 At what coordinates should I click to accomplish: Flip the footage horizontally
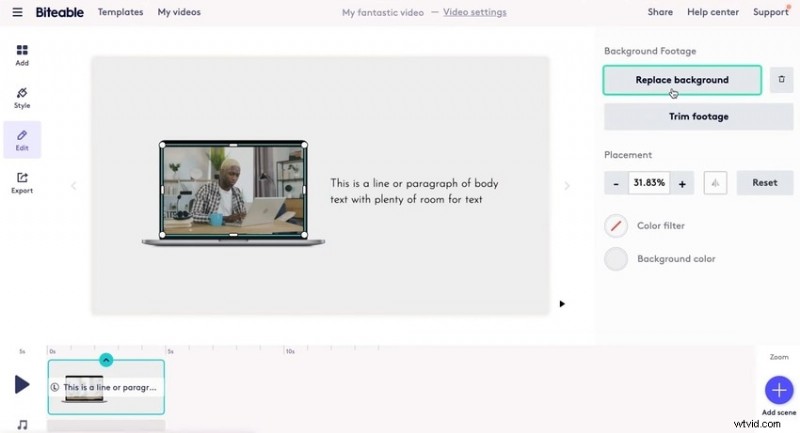click(715, 183)
